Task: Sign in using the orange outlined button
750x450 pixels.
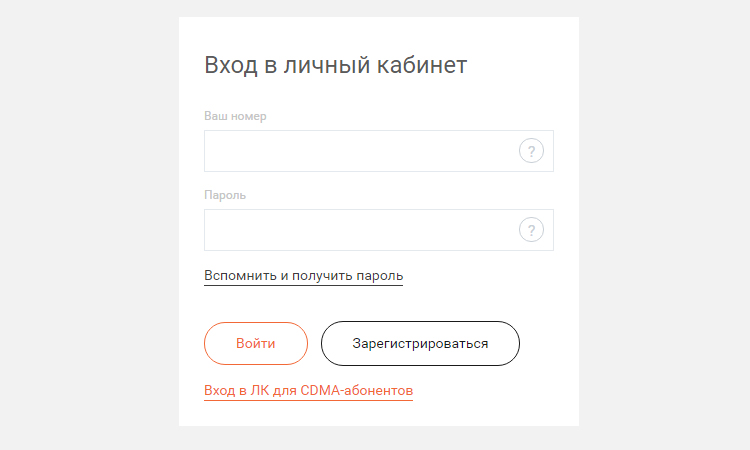Action: point(256,343)
